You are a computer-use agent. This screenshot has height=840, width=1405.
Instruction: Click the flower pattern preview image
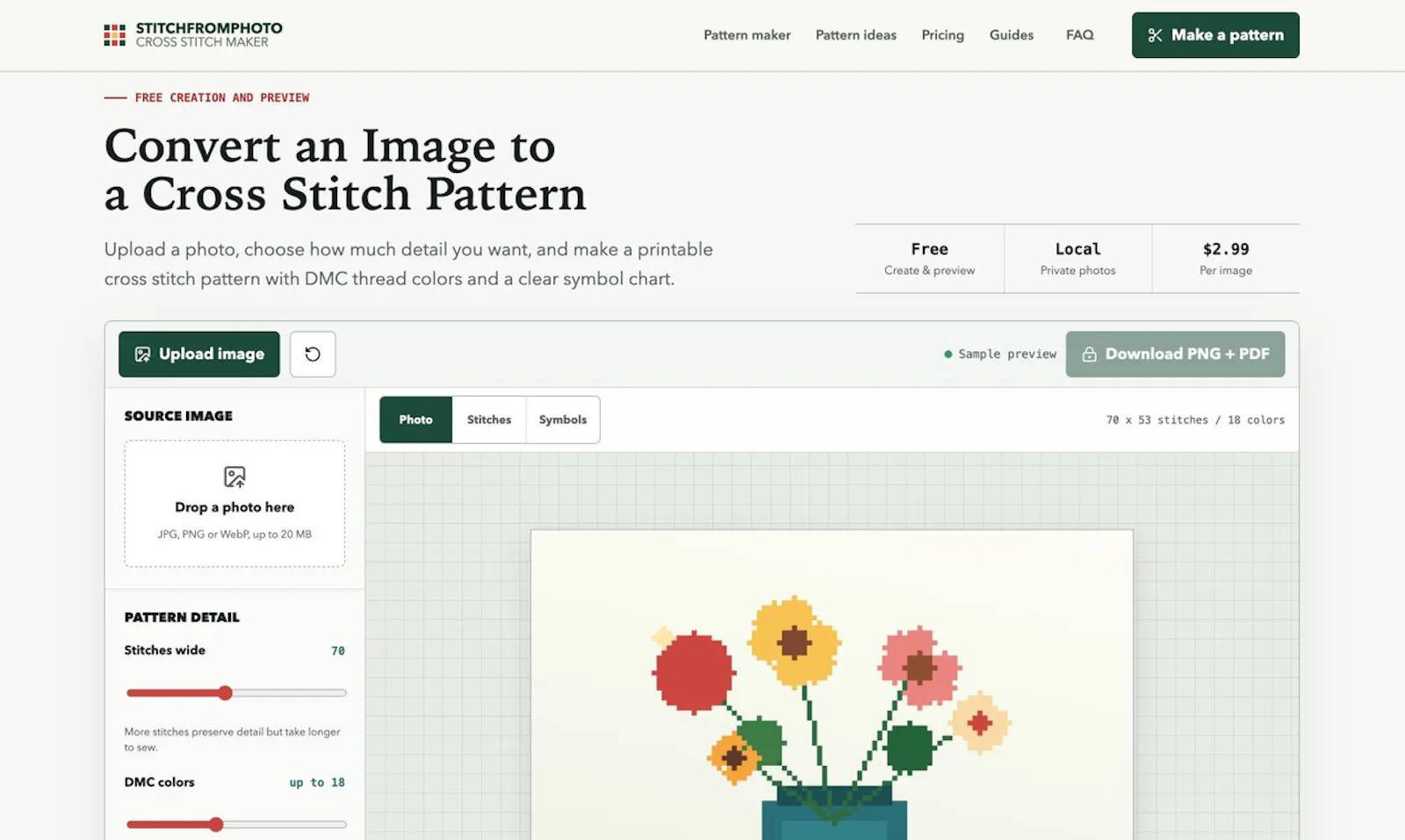coord(832,685)
